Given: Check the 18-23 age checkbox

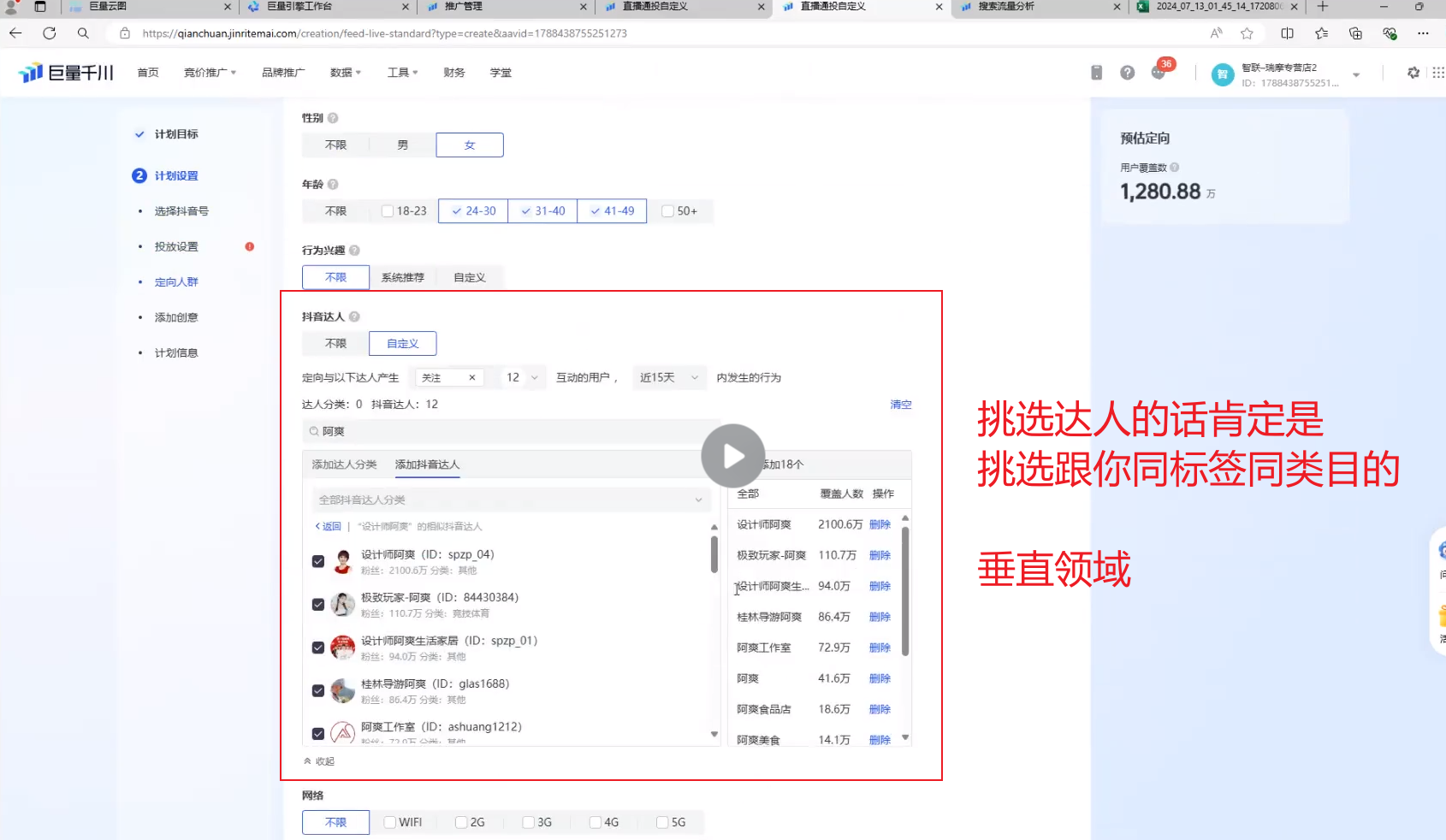Looking at the screenshot, I should 388,211.
